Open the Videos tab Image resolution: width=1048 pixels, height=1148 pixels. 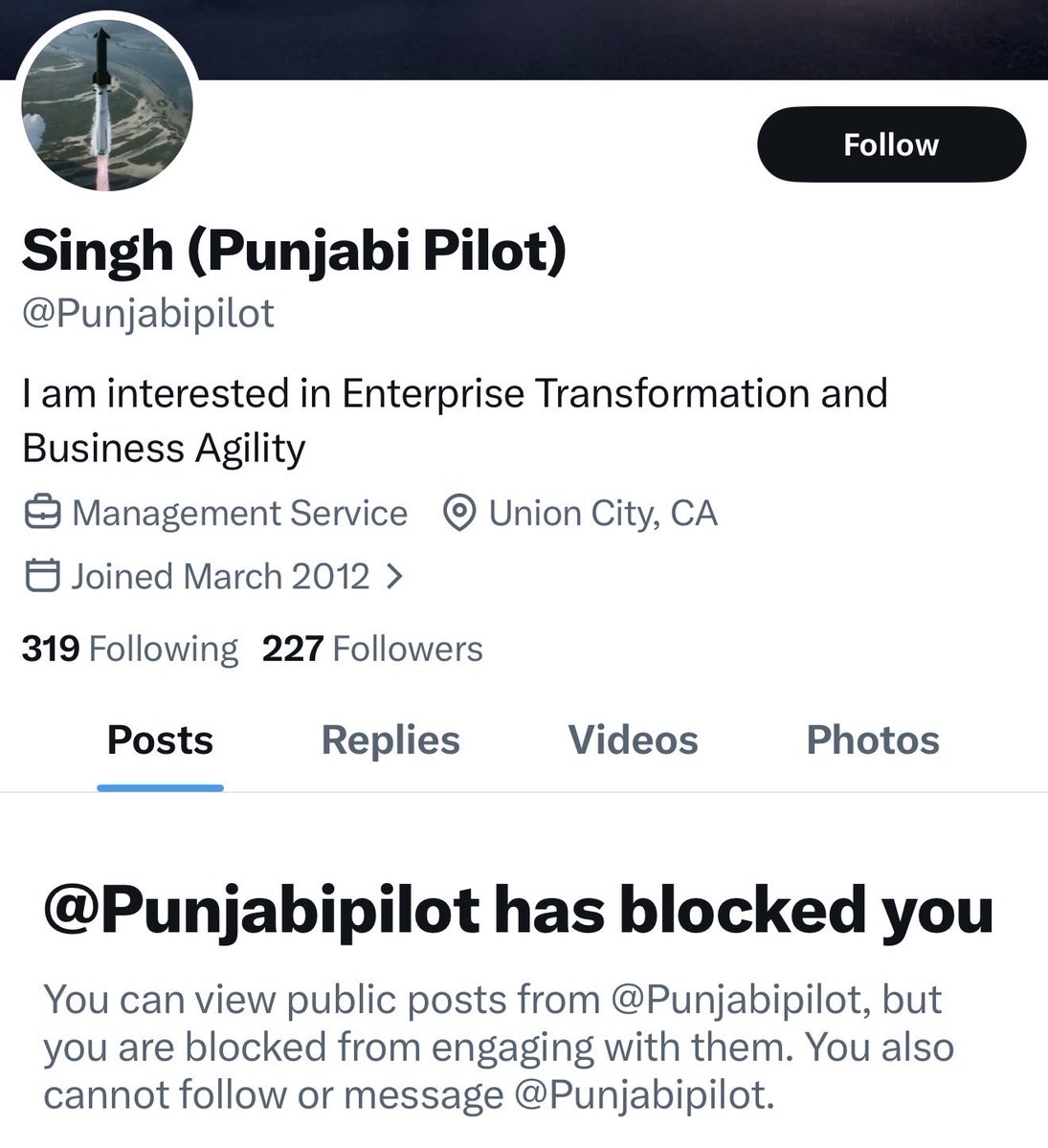tap(633, 740)
